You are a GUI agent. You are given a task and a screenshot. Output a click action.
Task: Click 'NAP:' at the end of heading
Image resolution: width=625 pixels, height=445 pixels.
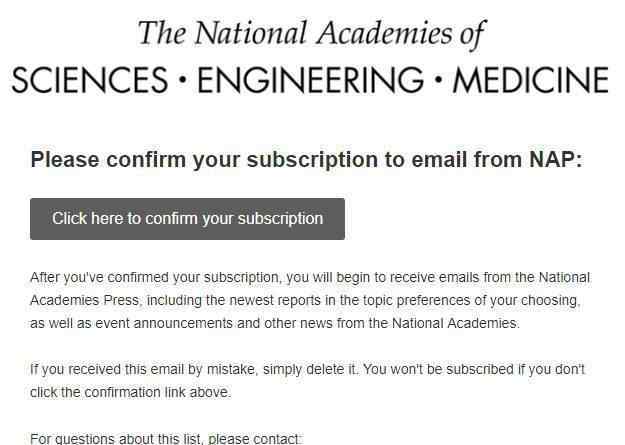[556, 159]
